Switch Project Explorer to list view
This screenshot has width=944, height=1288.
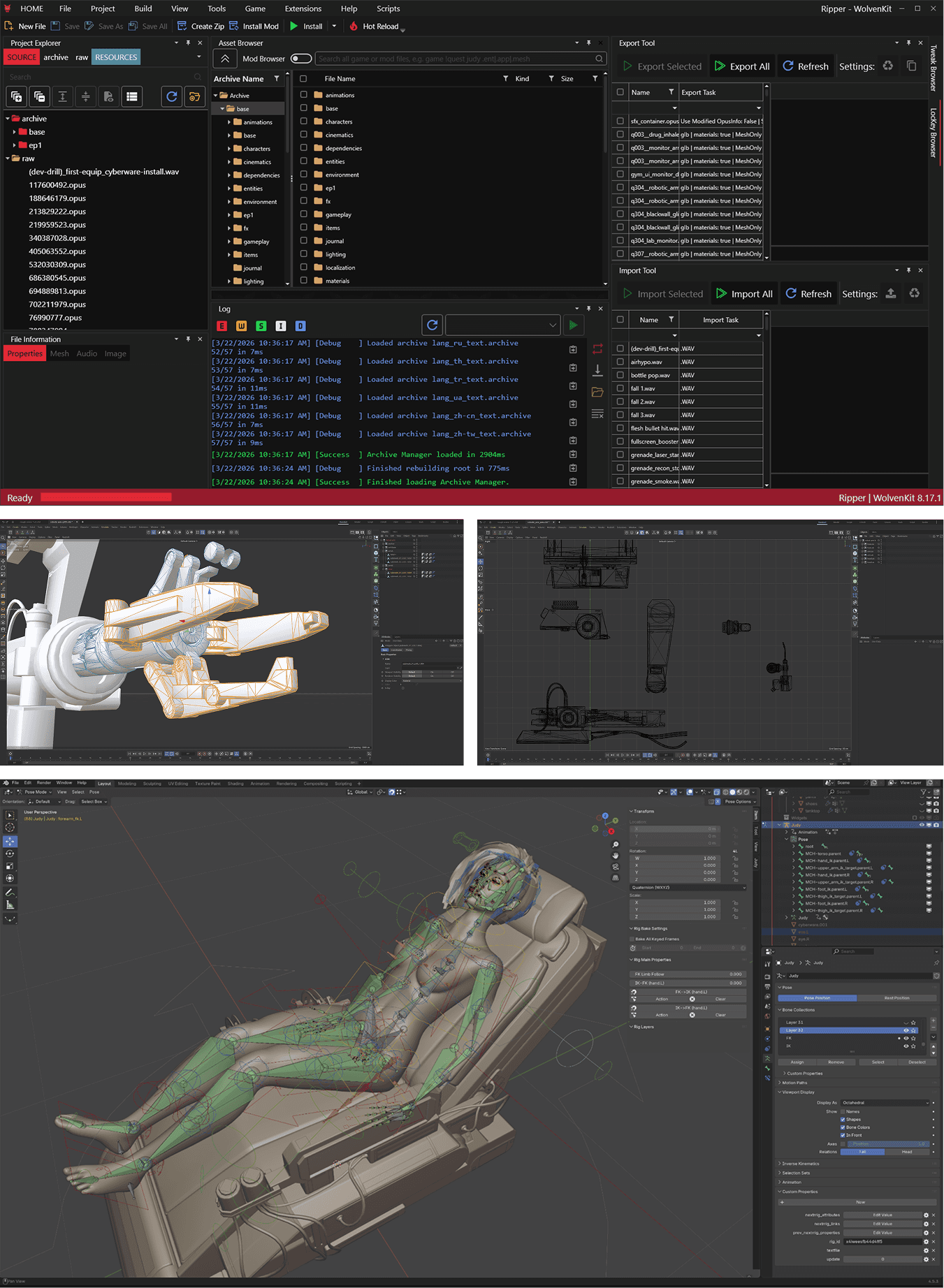point(131,96)
